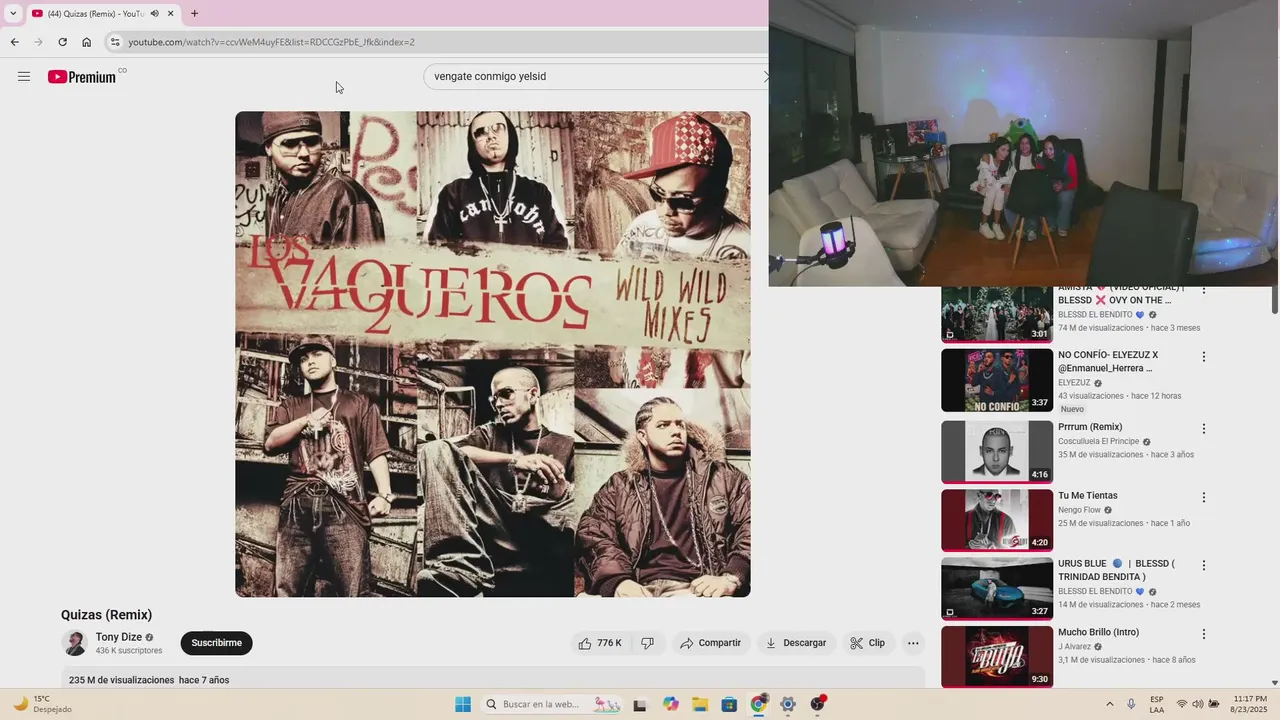Open options menu for Prrrum (Remix) video

click(x=1204, y=429)
